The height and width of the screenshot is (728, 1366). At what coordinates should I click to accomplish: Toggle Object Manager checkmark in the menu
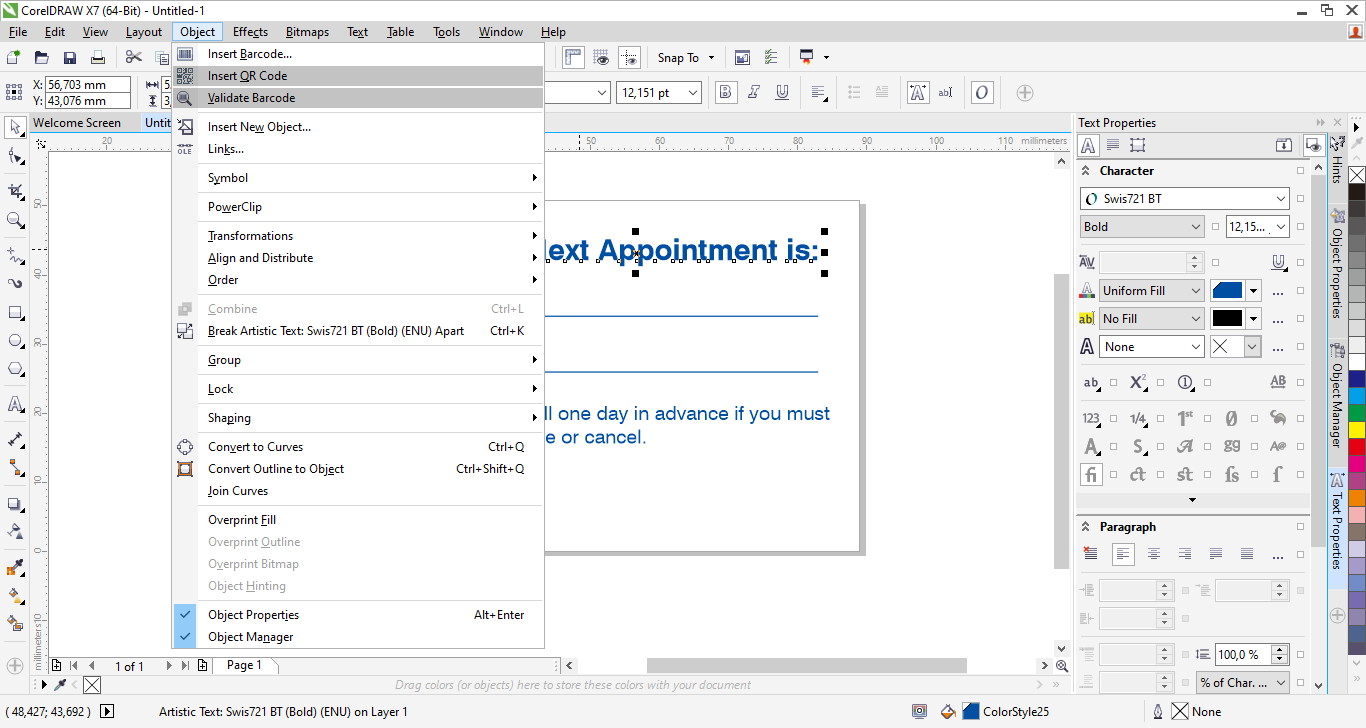(x=185, y=637)
